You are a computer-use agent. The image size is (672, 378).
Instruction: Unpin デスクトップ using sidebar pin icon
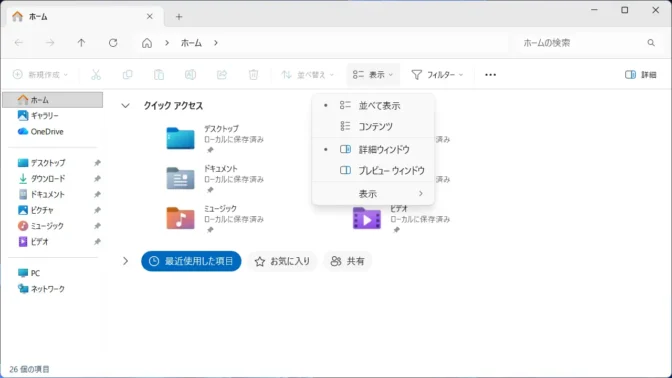pos(97,163)
